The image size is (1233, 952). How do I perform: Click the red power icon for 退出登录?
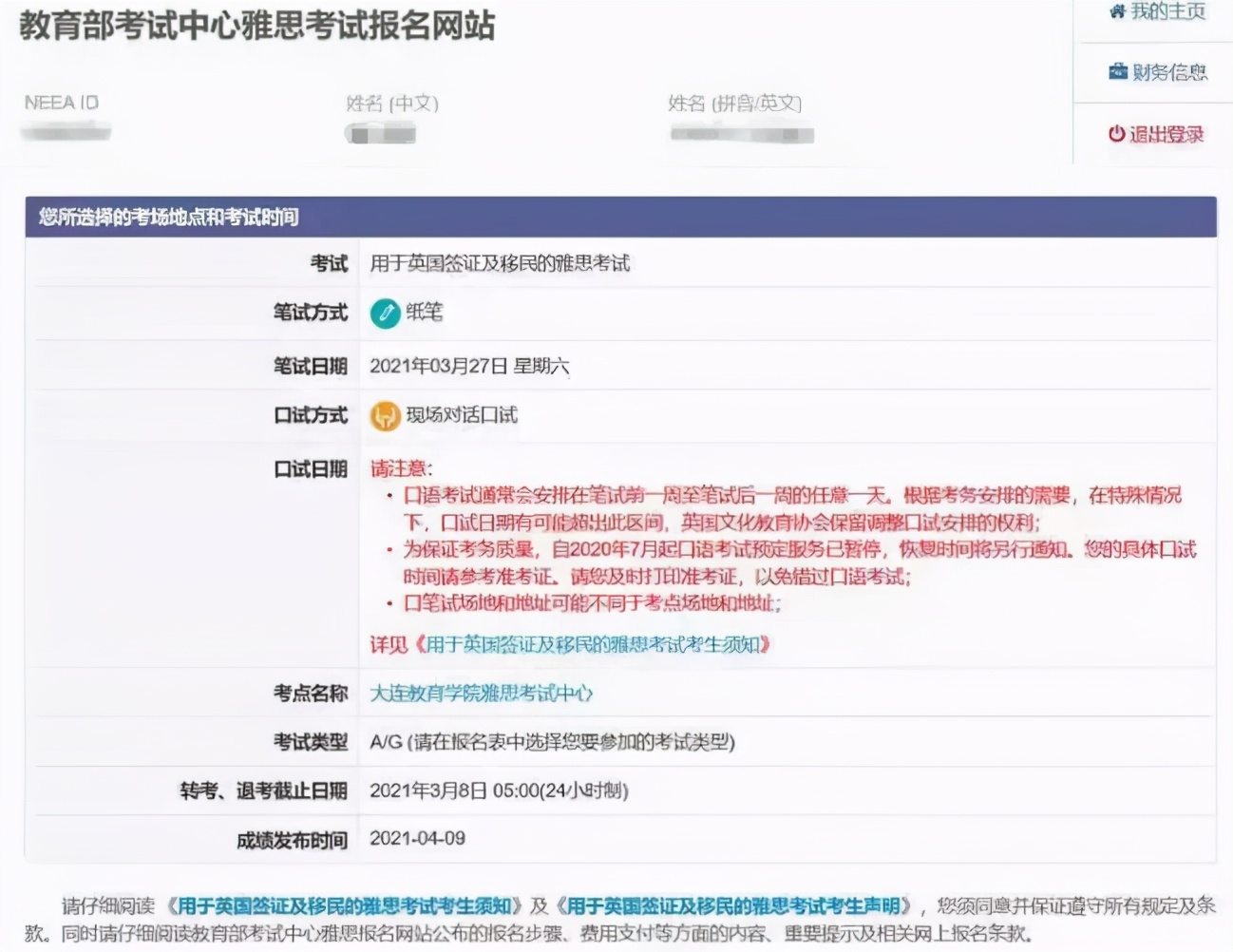click(x=1116, y=134)
